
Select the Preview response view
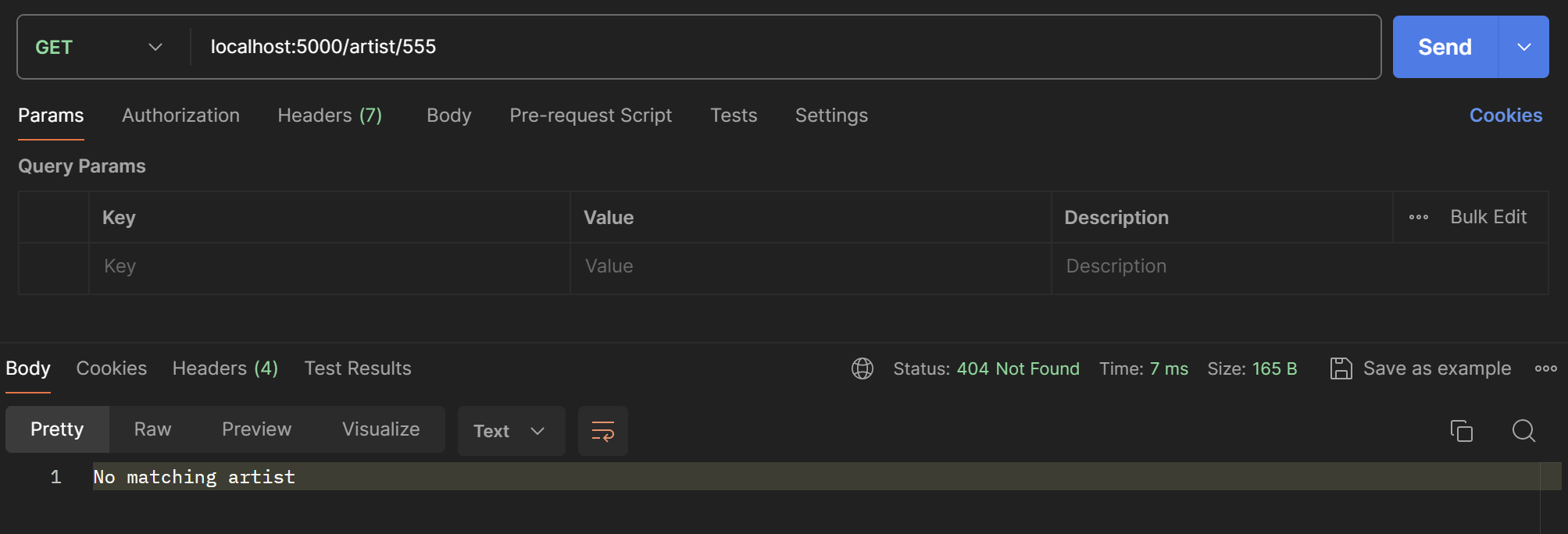pyautogui.click(x=256, y=429)
